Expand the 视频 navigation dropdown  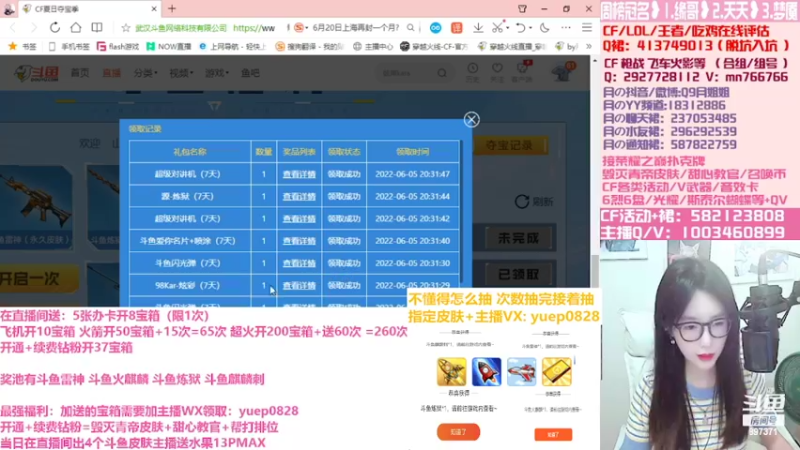181,73
